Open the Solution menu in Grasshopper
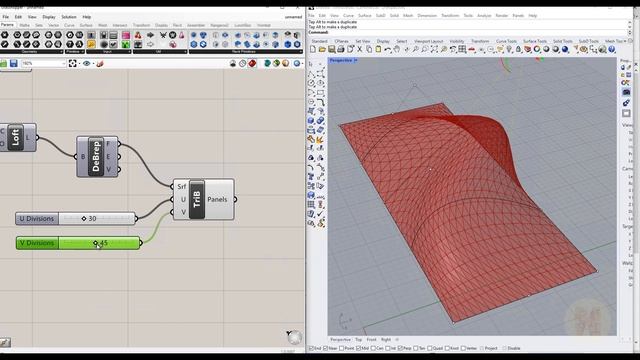Screen dimensions: 640x360 (69, 17)
